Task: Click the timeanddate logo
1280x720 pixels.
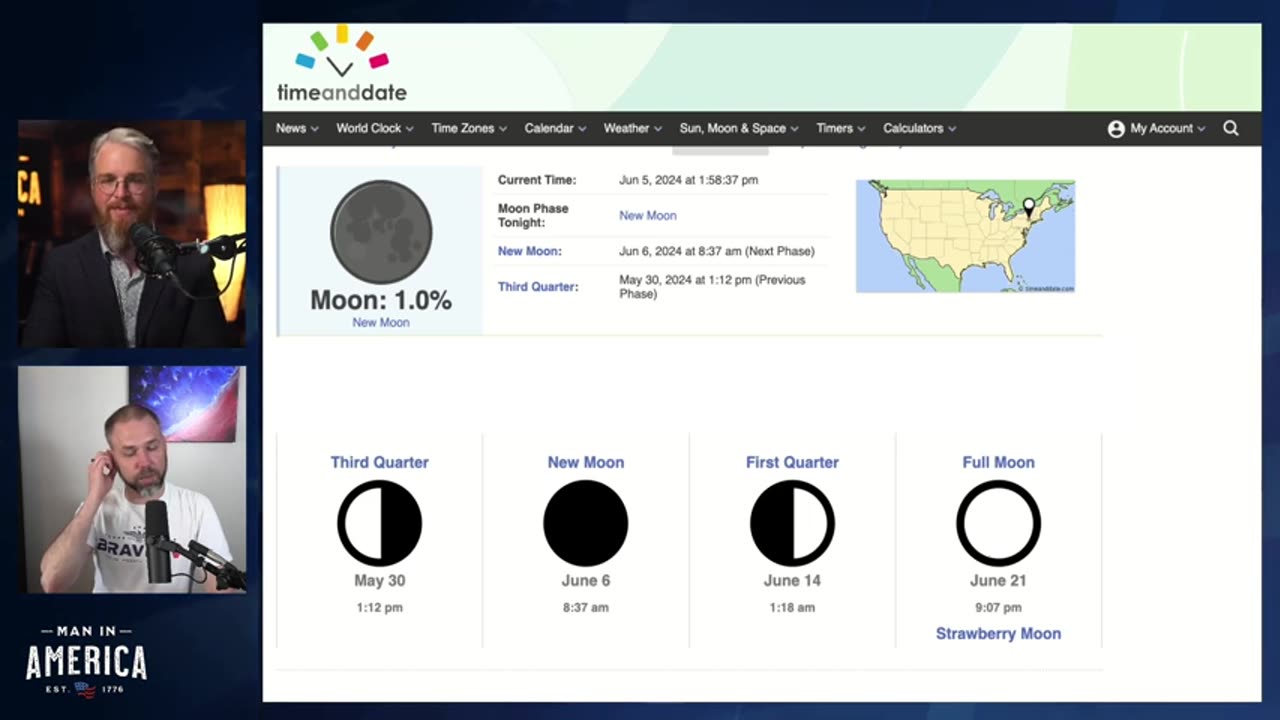Action: click(x=341, y=64)
